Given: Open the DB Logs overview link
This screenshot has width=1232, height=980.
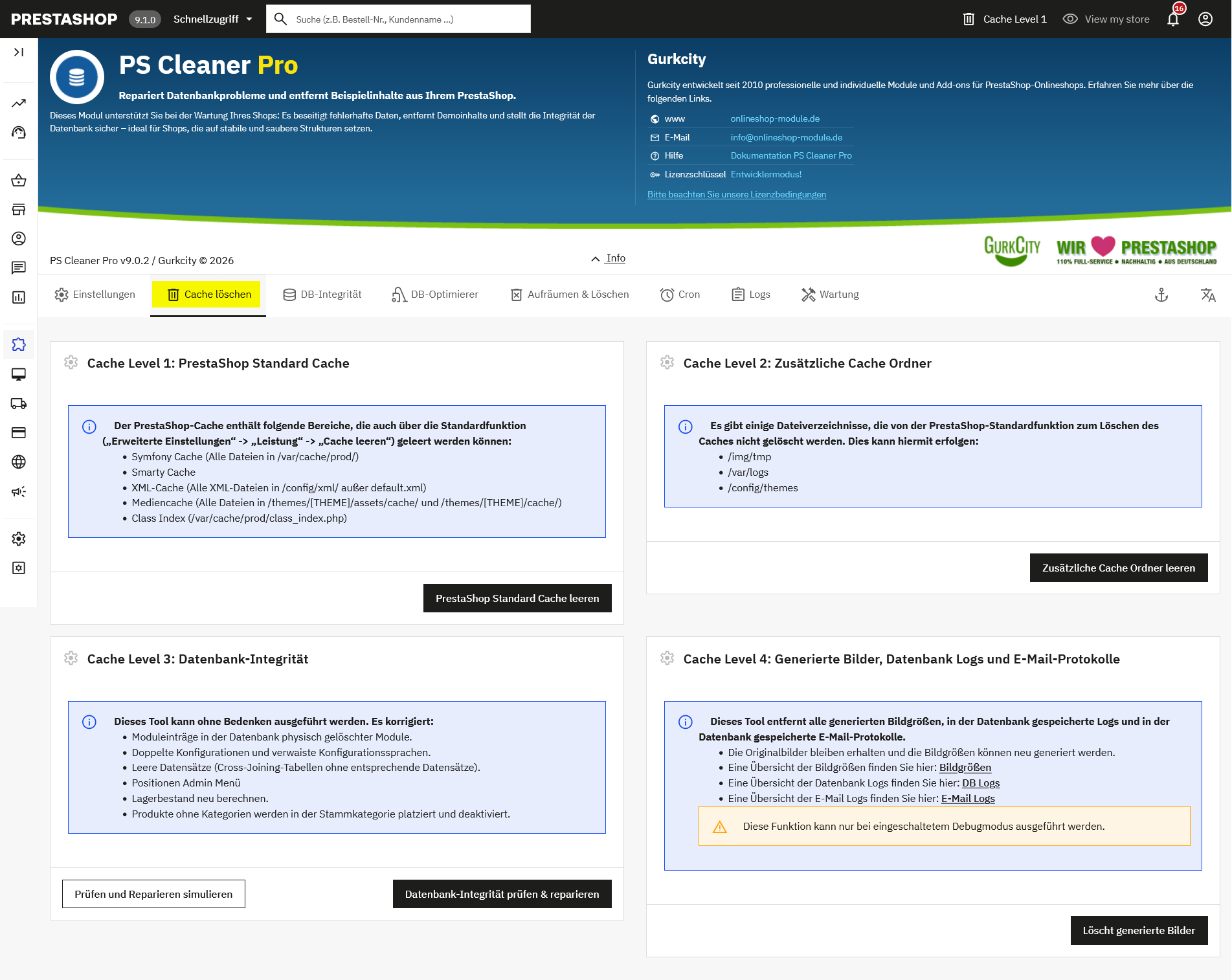Looking at the screenshot, I should click(x=981, y=783).
